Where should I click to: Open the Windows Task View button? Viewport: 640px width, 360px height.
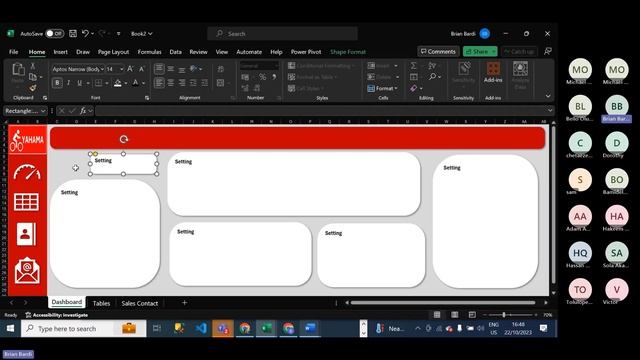click(x=157, y=328)
